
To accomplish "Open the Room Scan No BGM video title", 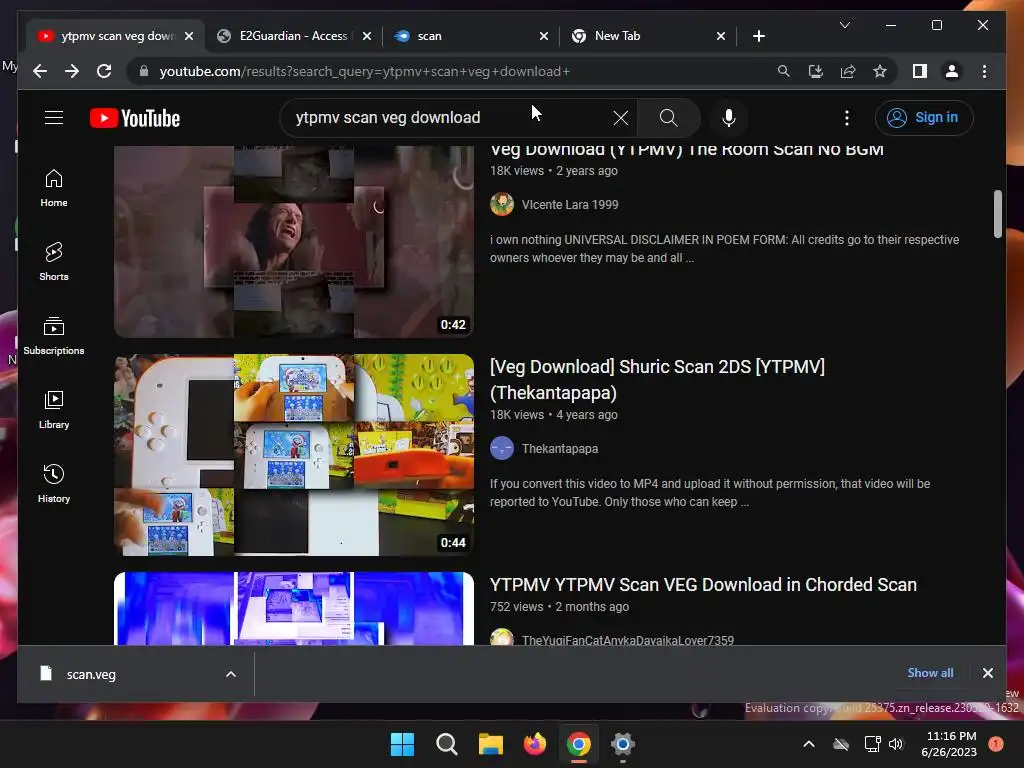I will (686, 150).
